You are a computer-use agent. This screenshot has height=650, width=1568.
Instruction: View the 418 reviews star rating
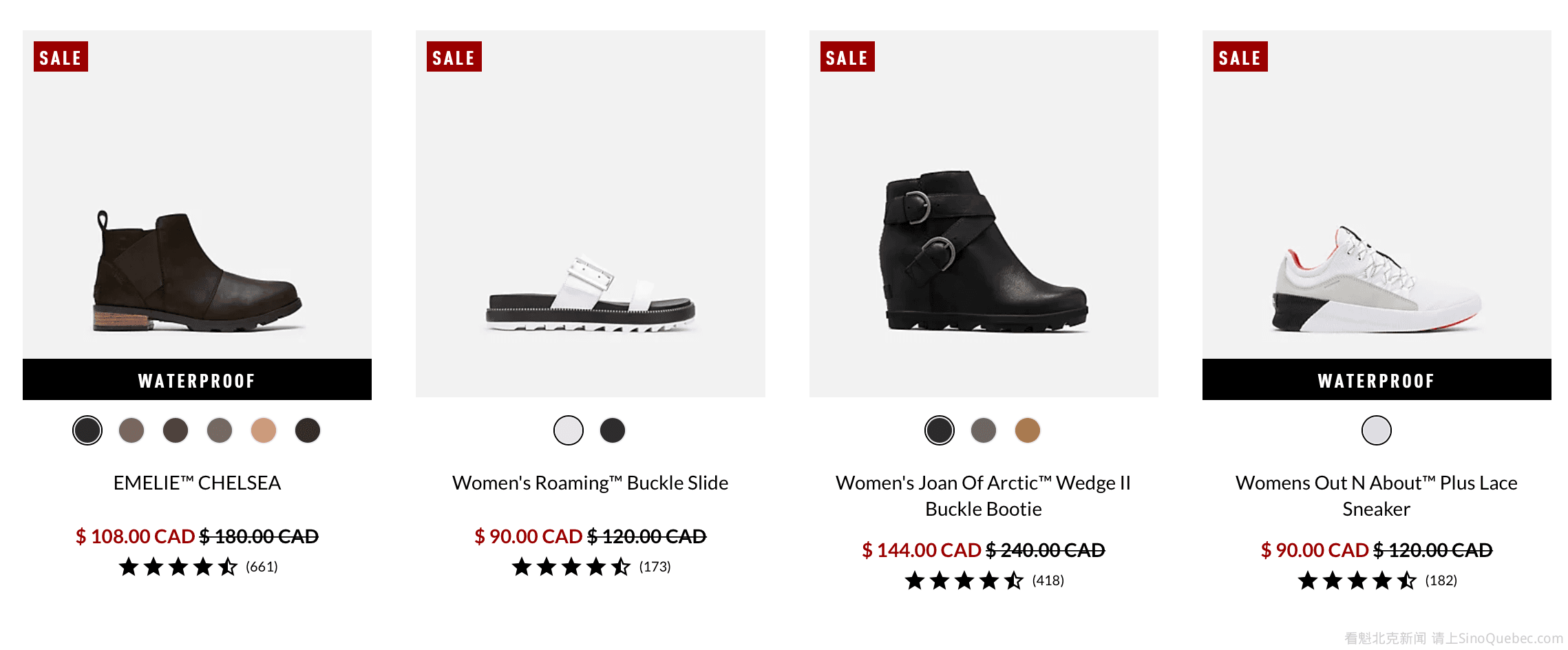pyautogui.click(x=984, y=580)
